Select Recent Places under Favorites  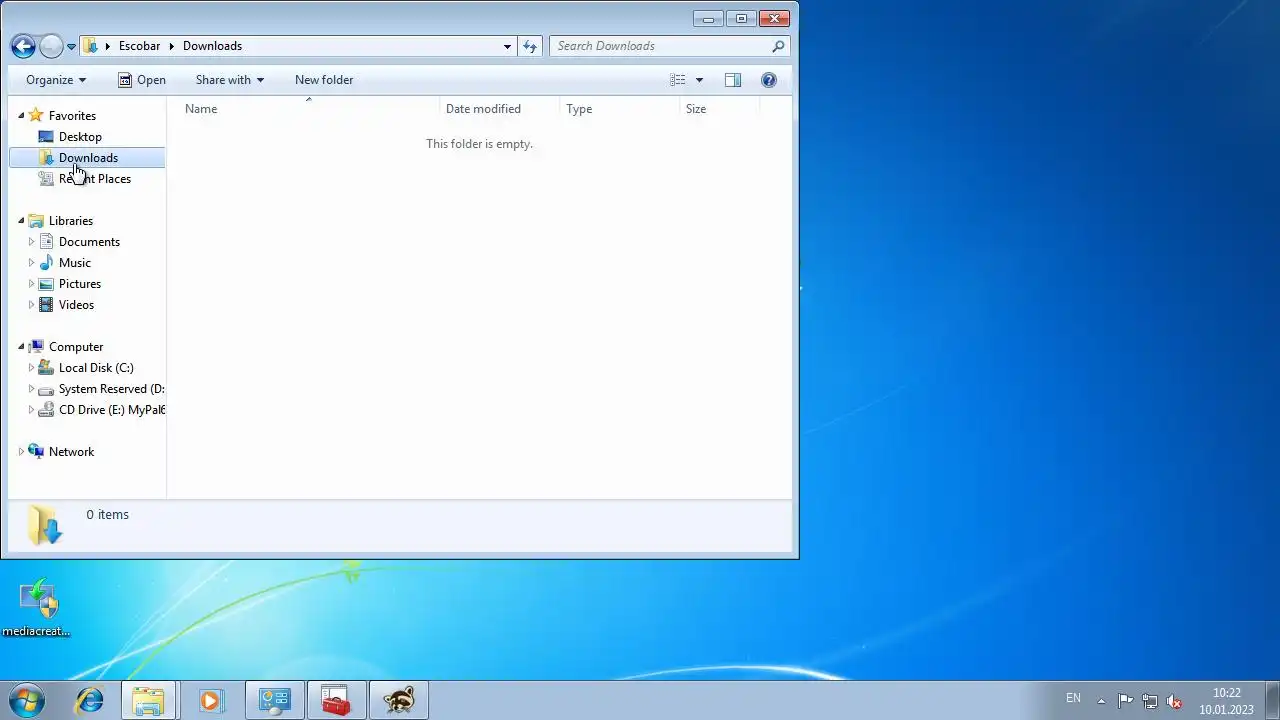click(95, 179)
